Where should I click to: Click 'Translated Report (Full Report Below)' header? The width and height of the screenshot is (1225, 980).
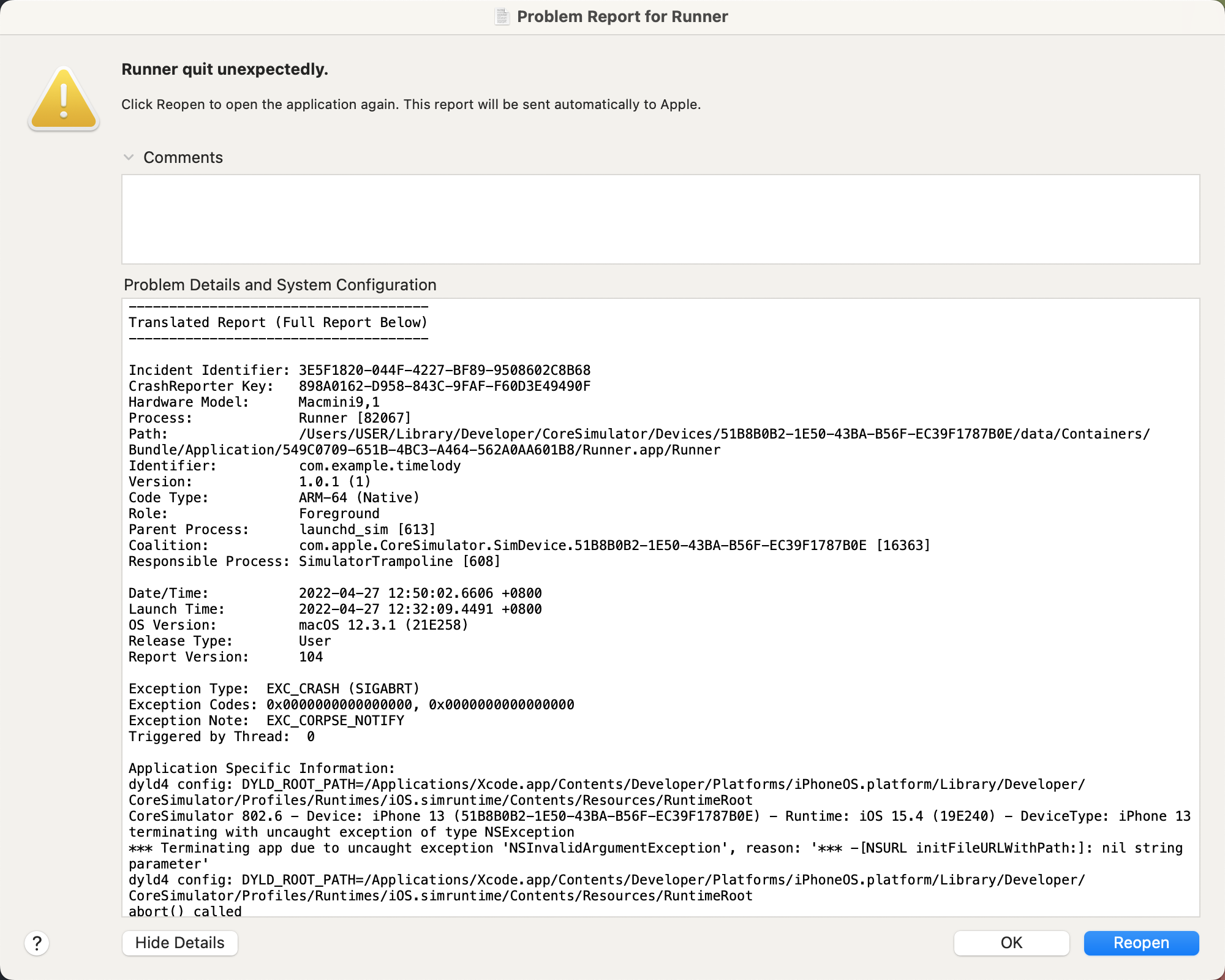[x=278, y=322]
